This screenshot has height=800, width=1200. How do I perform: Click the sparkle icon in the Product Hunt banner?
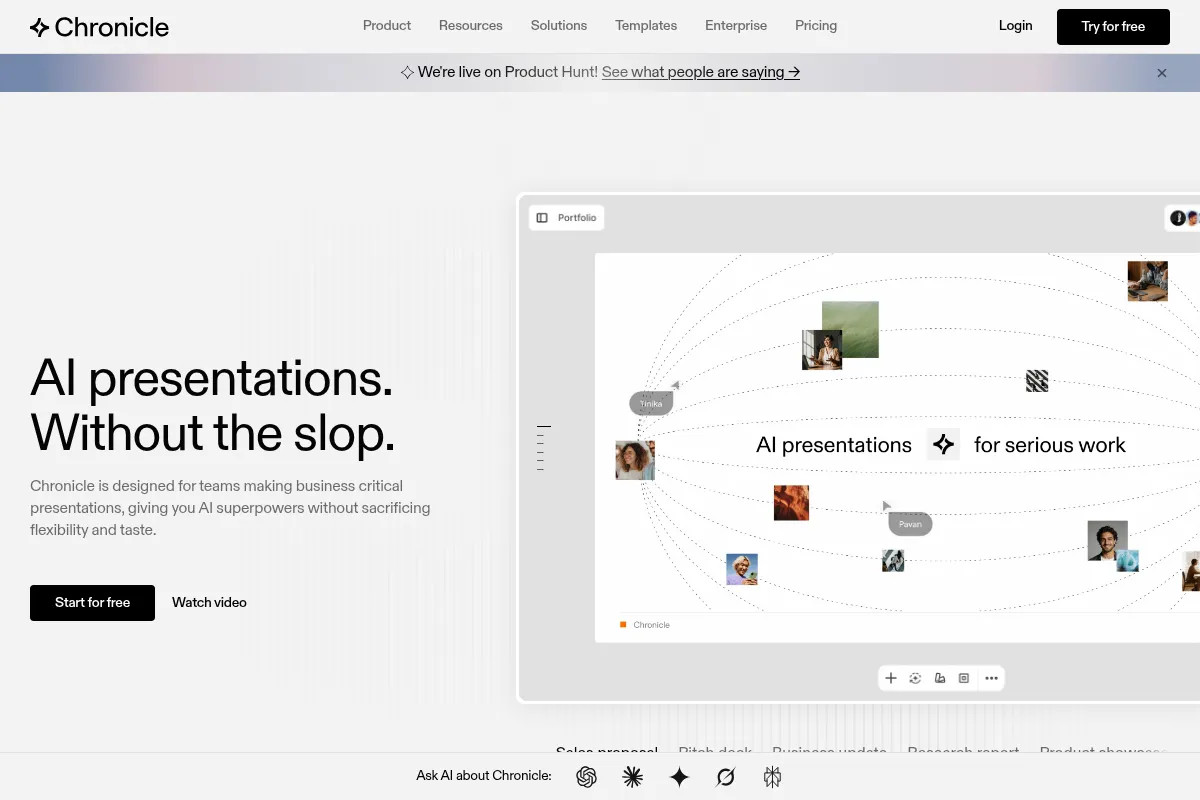(407, 72)
